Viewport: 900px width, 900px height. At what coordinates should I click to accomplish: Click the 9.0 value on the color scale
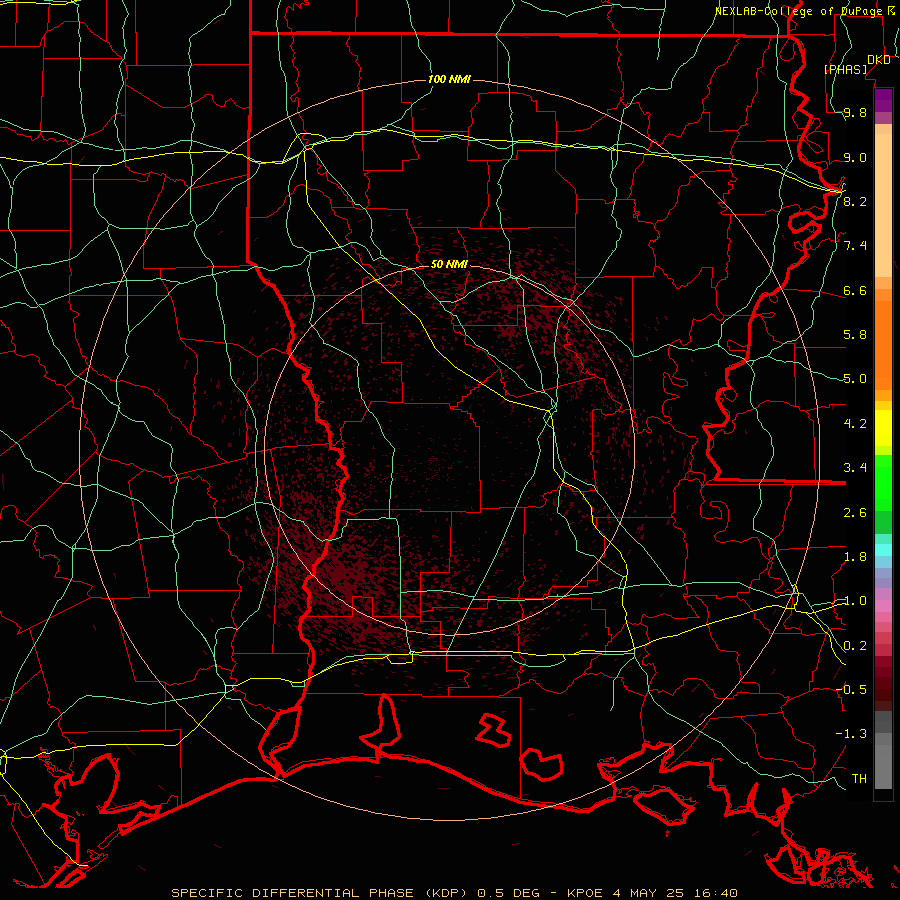tap(855, 157)
